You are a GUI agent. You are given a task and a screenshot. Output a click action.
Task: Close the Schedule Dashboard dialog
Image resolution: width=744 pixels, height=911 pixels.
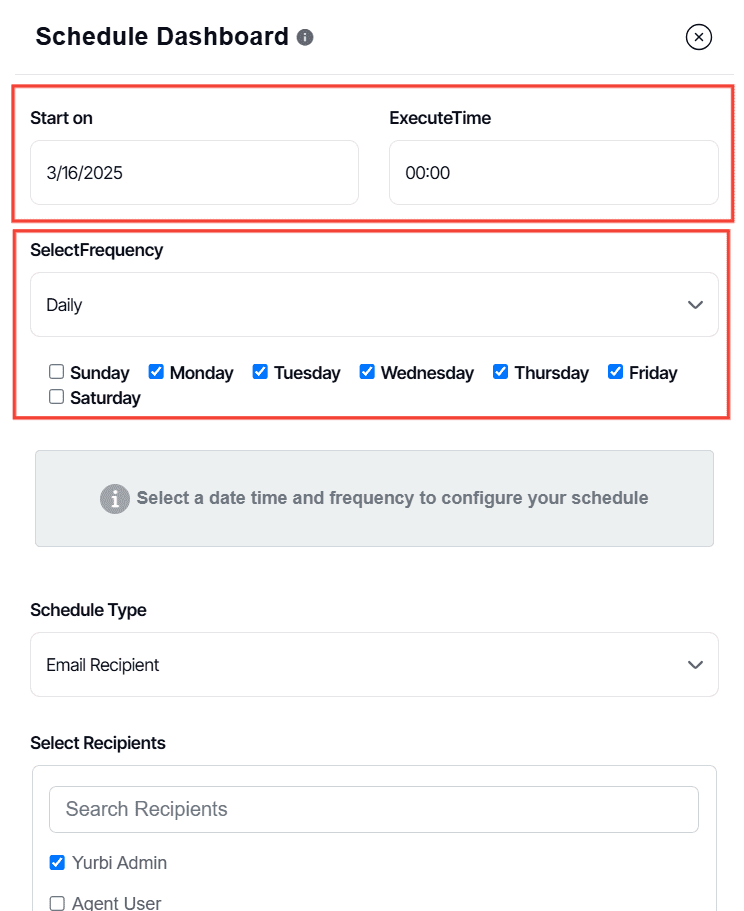pyautogui.click(x=698, y=37)
